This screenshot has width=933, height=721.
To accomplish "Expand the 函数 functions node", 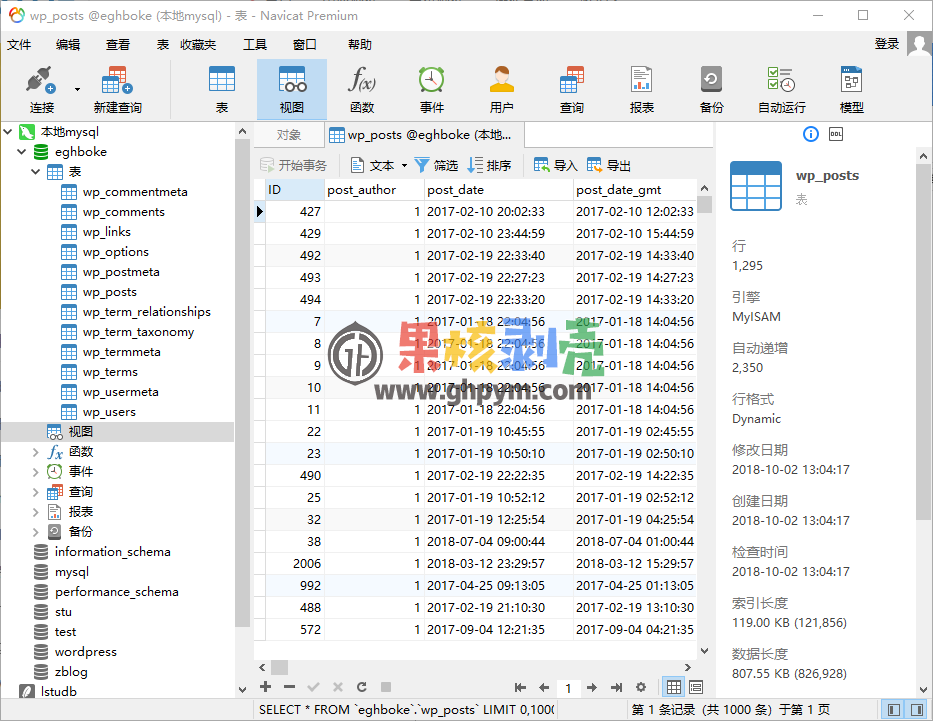I will [36, 452].
